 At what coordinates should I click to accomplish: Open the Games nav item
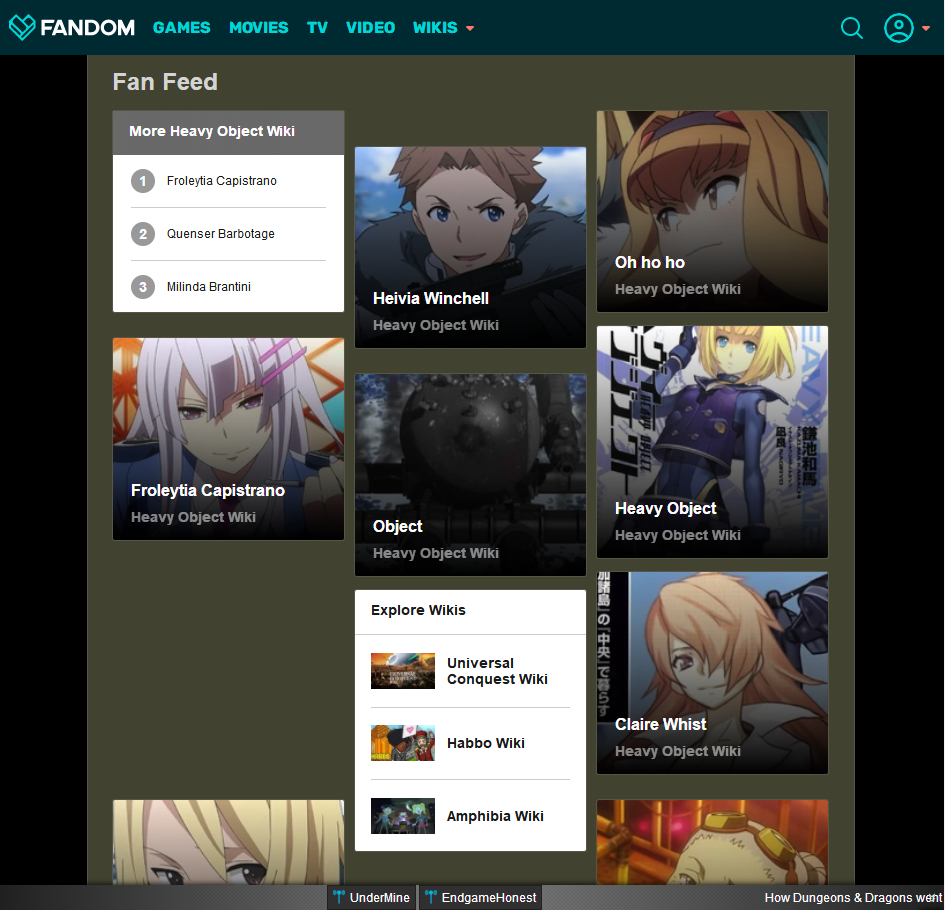181,28
